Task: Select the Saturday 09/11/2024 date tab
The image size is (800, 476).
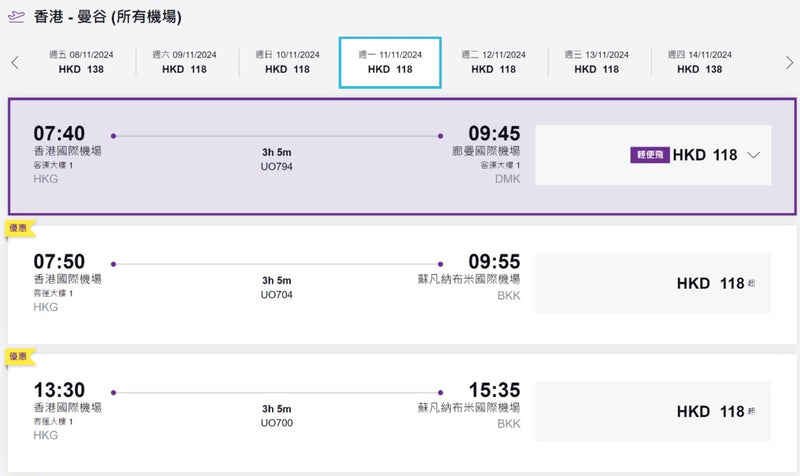Action: click(185, 62)
